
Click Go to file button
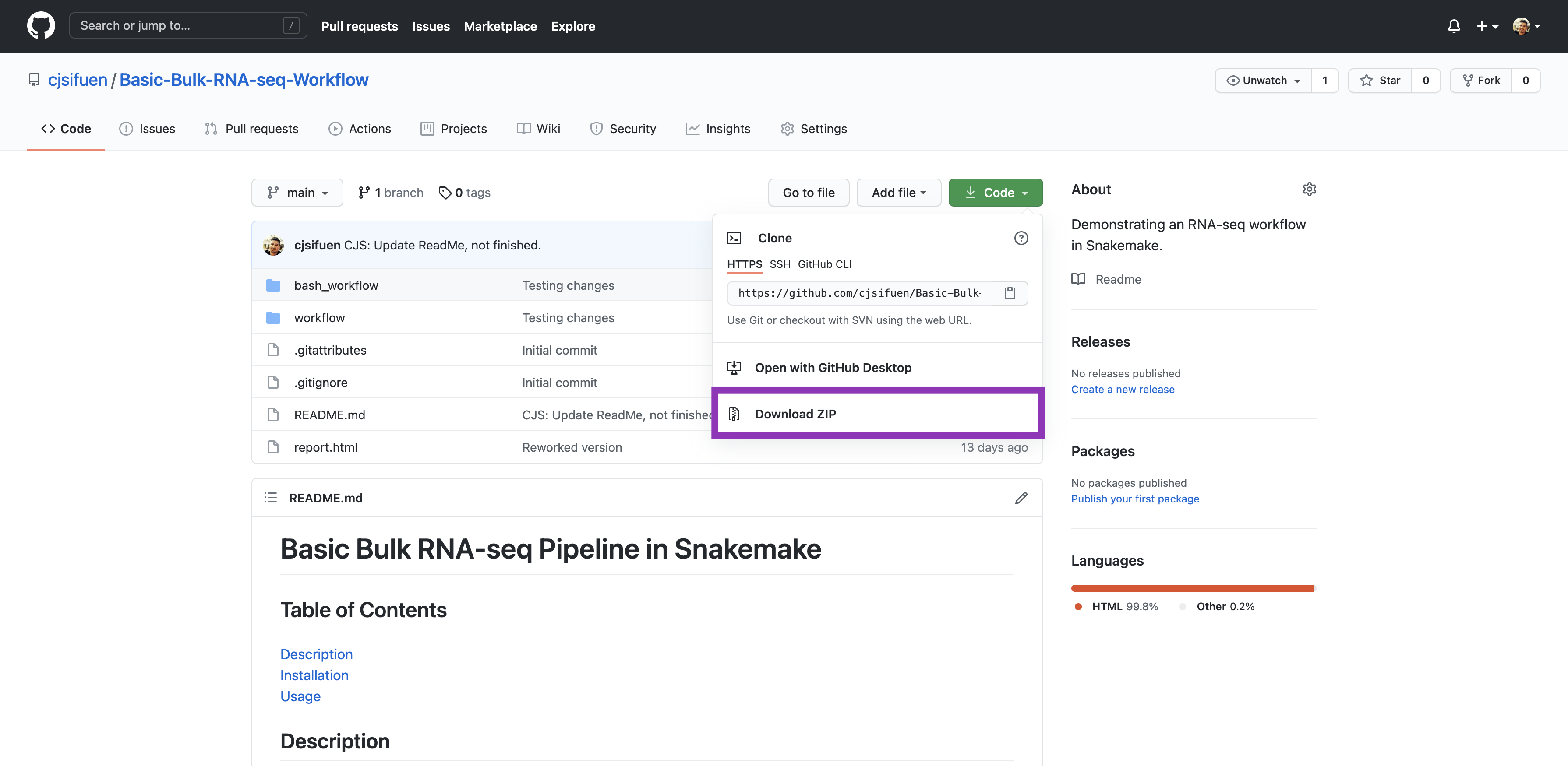(809, 192)
